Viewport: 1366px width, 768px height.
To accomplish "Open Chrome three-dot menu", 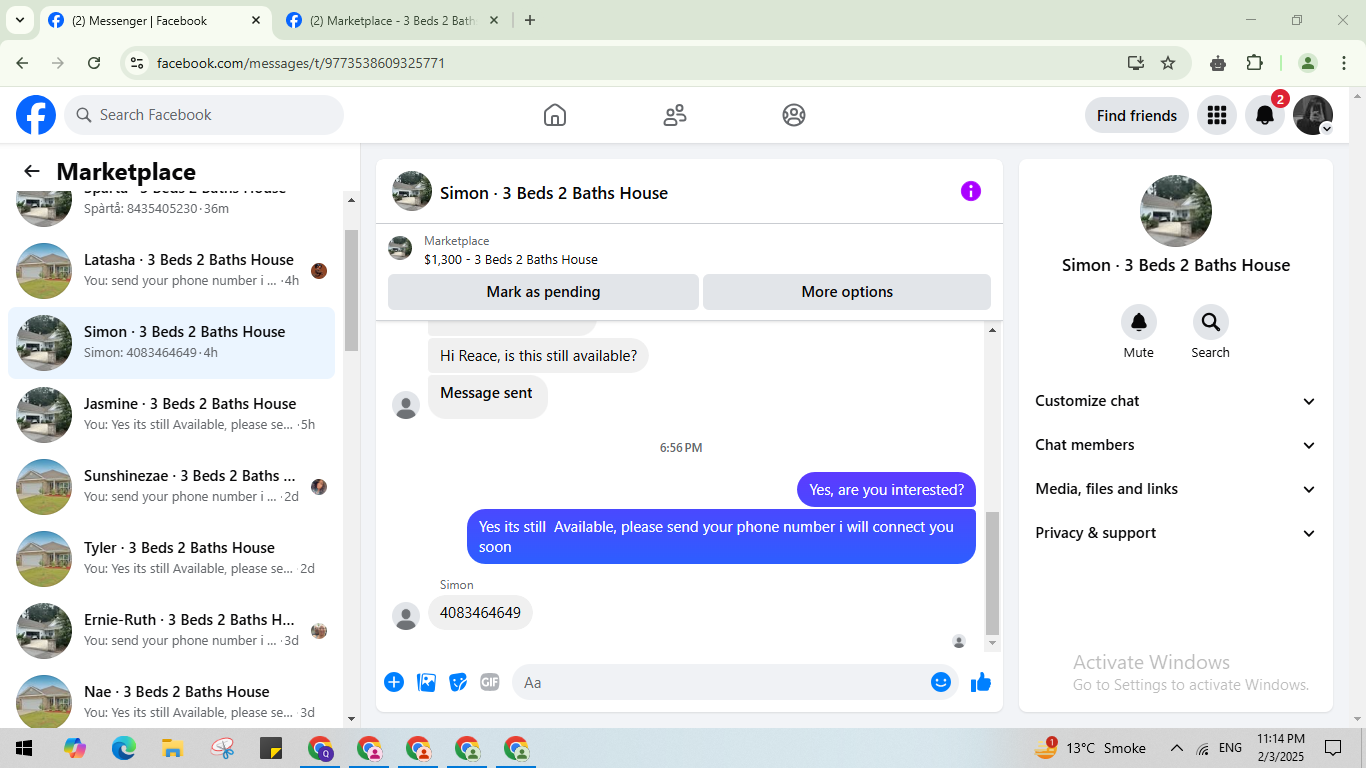I will 1344,63.
